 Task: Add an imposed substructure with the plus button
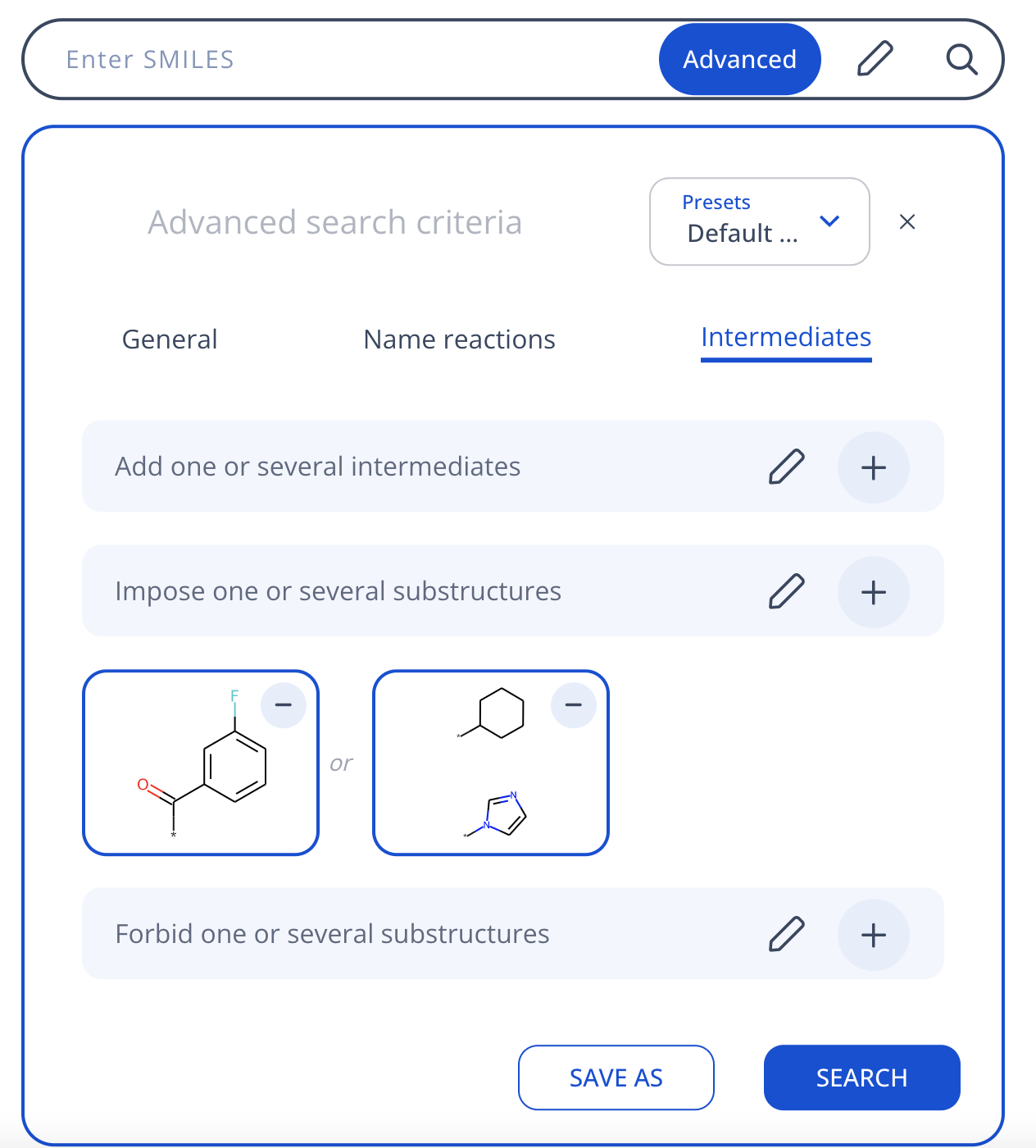(873, 592)
